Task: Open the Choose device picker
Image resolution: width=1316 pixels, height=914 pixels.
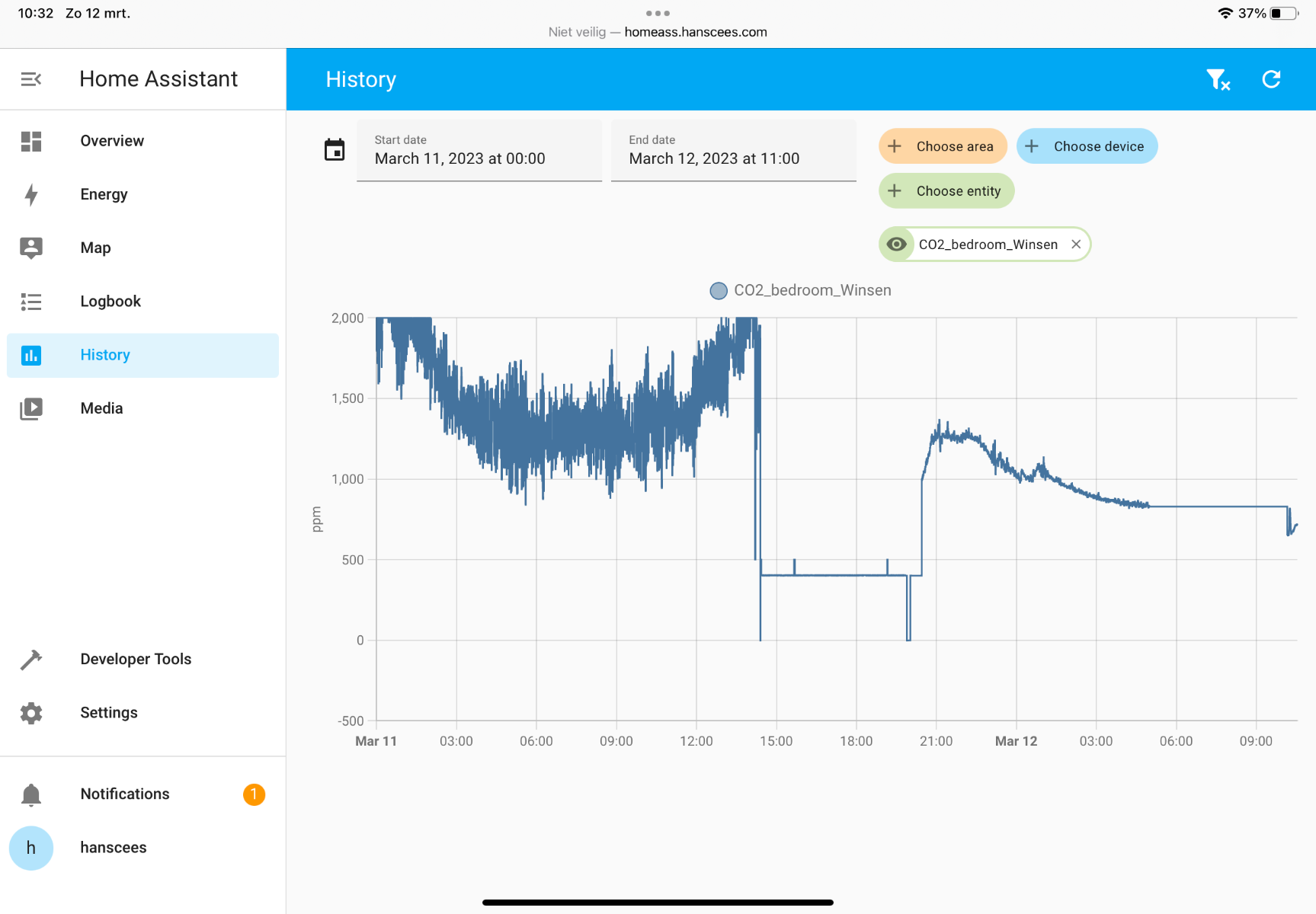Action: [1087, 146]
